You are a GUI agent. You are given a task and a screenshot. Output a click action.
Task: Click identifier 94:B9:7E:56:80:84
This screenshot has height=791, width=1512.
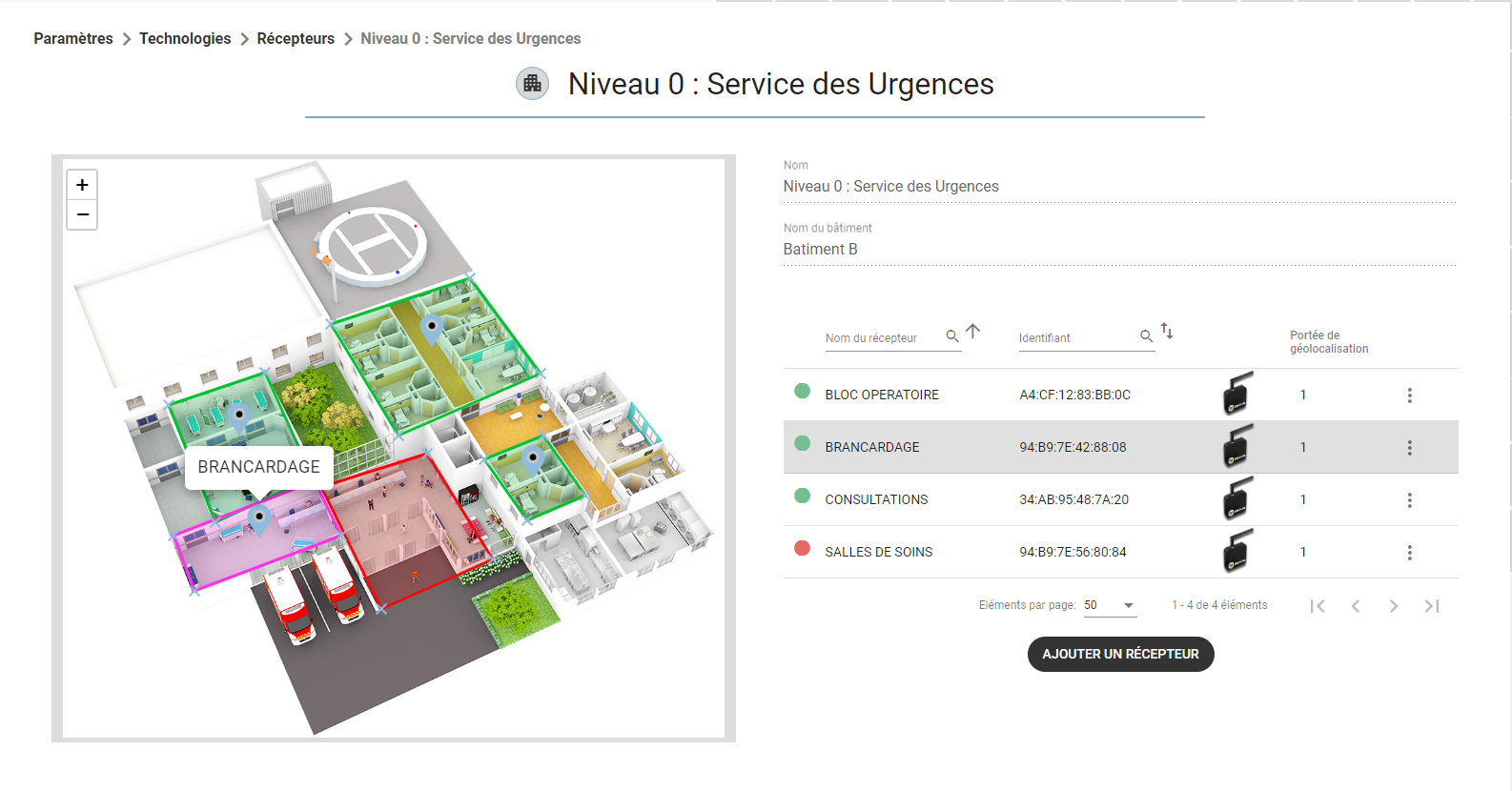(1073, 552)
